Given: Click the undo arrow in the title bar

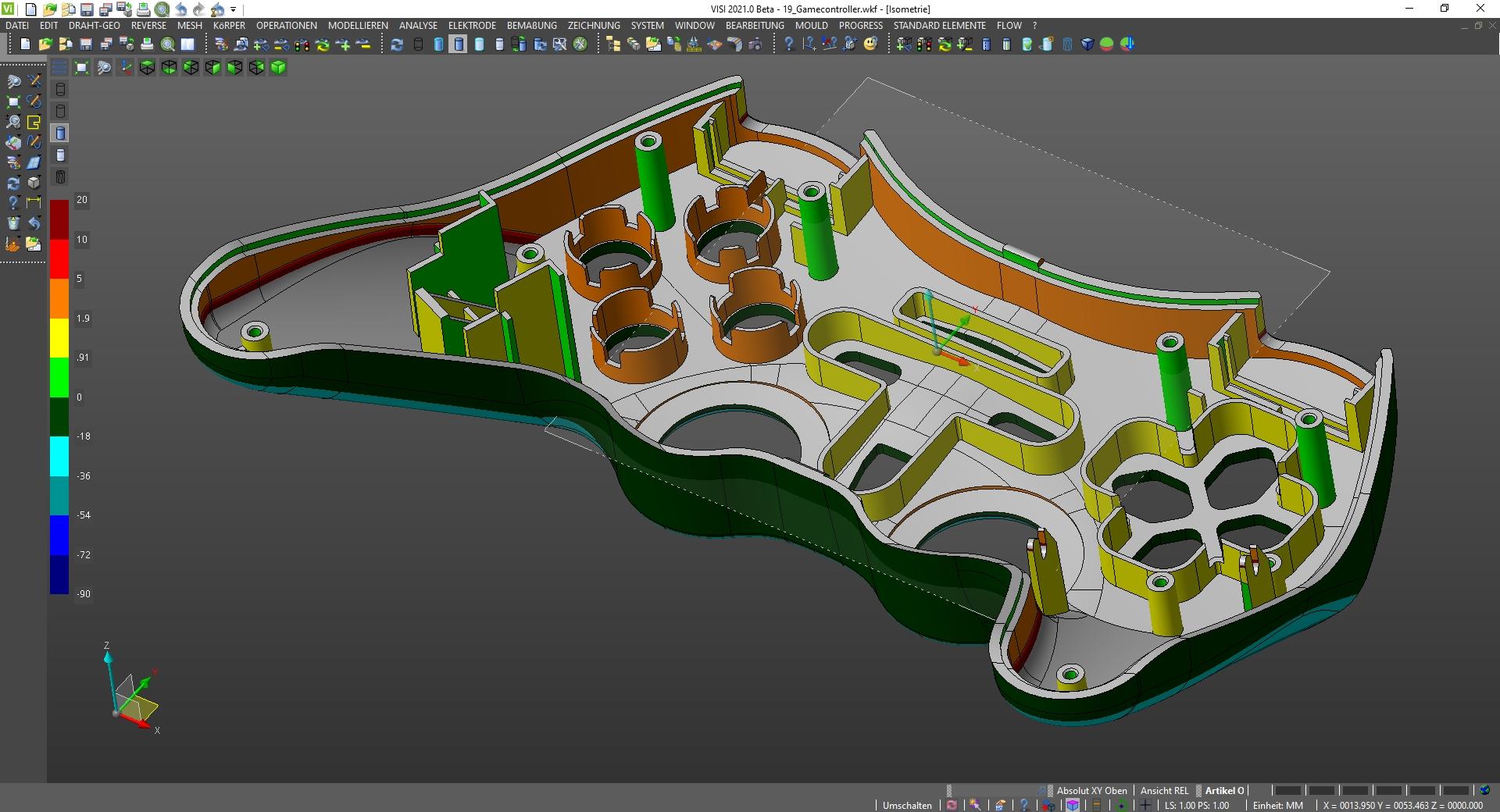Looking at the screenshot, I should click(180, 9).
